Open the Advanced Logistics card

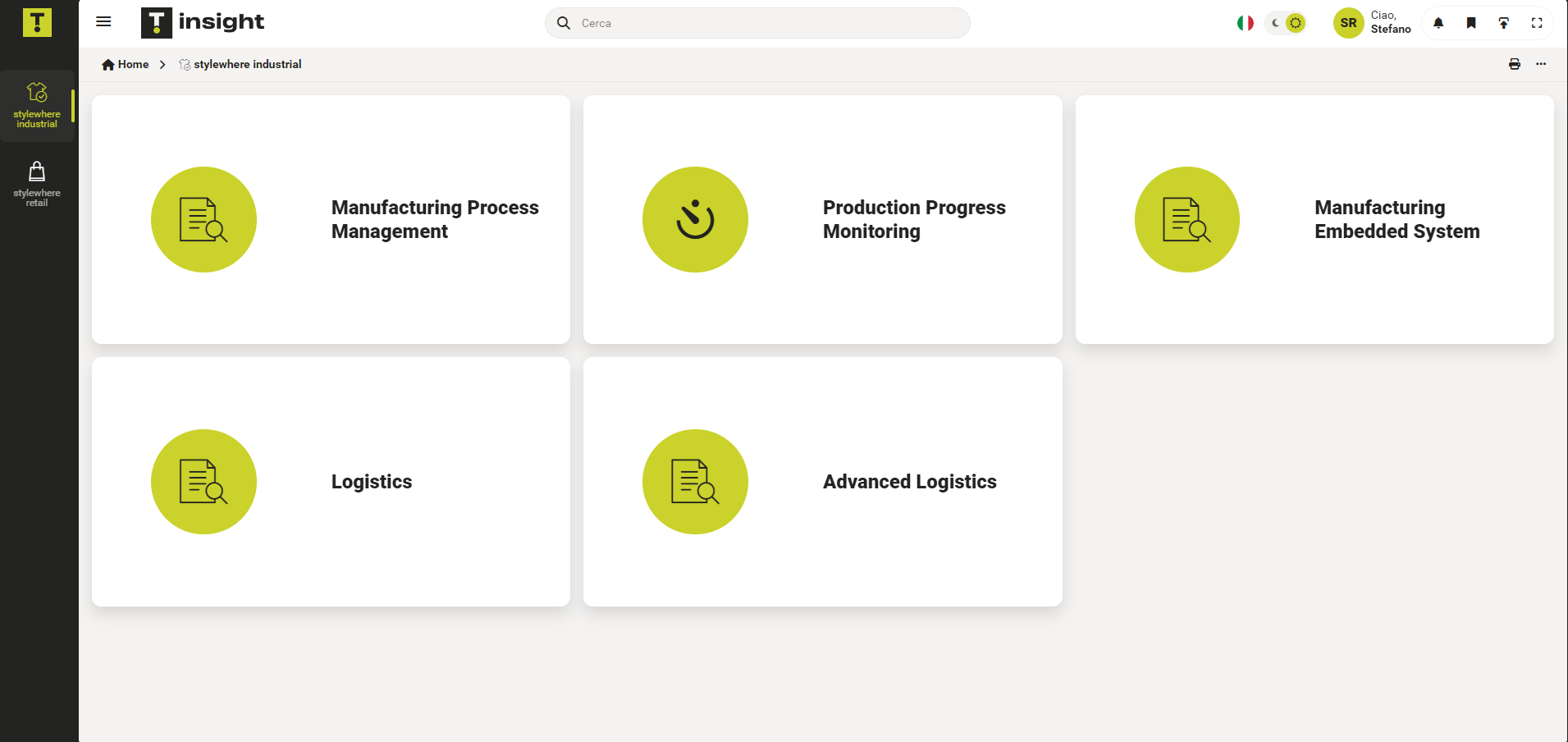(x=822, y=482)
